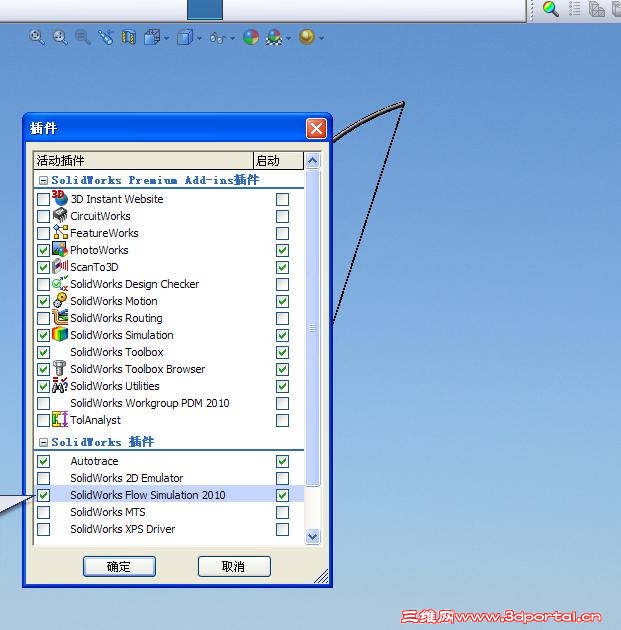
Task: Check active box for SolidWorks Workgroup PDM 2010
Action: tap(43, 403)
